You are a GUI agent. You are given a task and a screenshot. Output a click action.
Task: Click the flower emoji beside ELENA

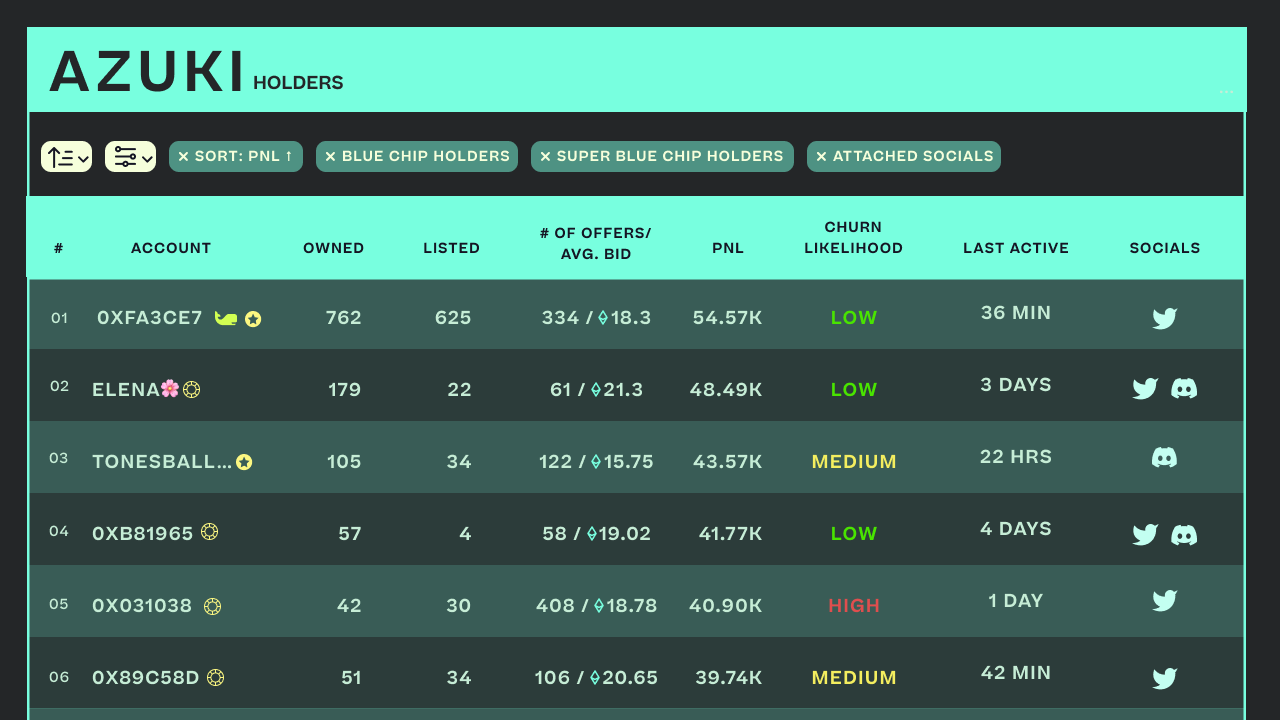(x=170, y=388)
